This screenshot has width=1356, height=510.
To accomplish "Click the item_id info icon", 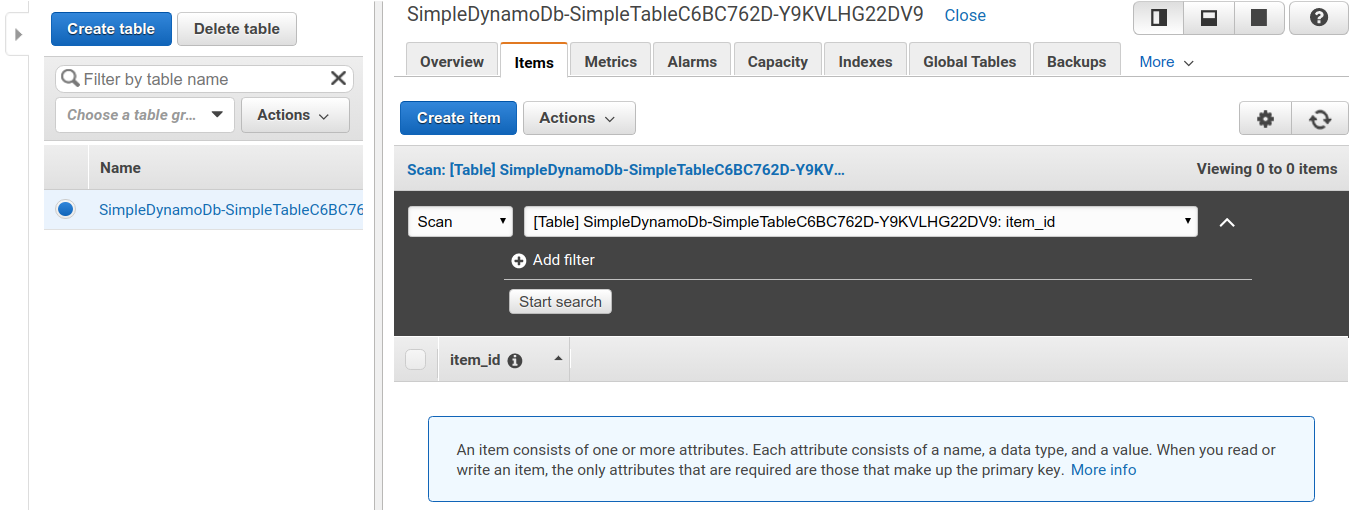I will pyautogui.click(x=515, y=361).
